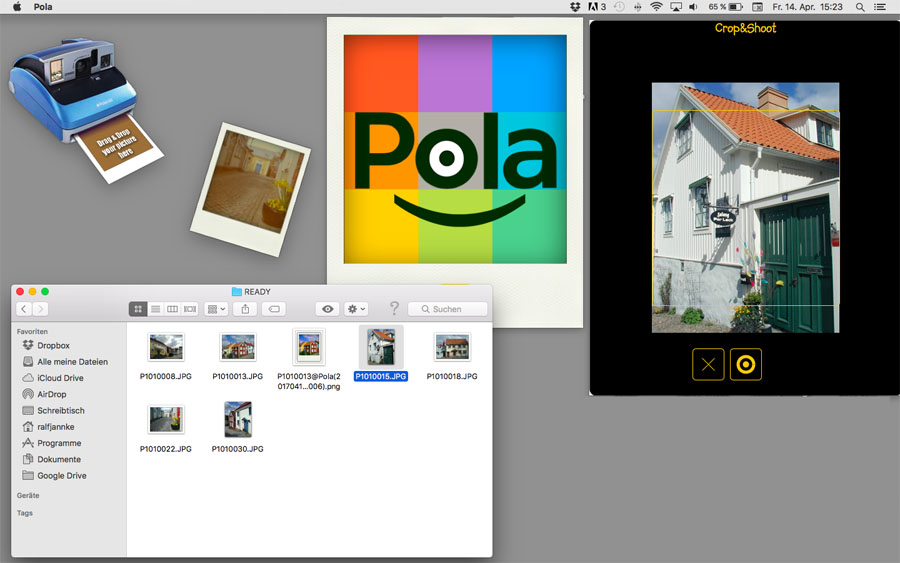Click the Finder help question mark

[394, 308]
